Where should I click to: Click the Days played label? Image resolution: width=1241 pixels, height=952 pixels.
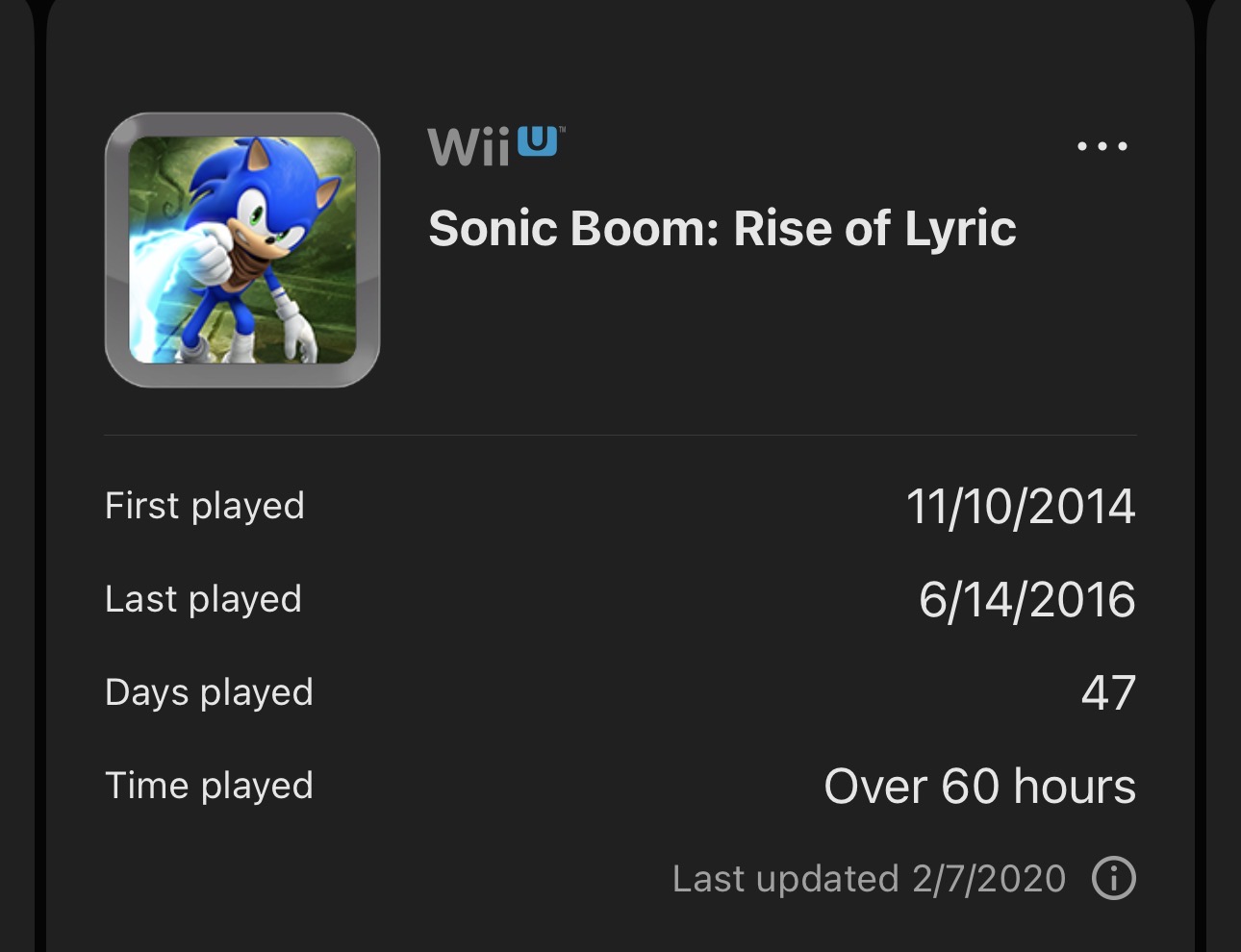(x=209, y=692)
